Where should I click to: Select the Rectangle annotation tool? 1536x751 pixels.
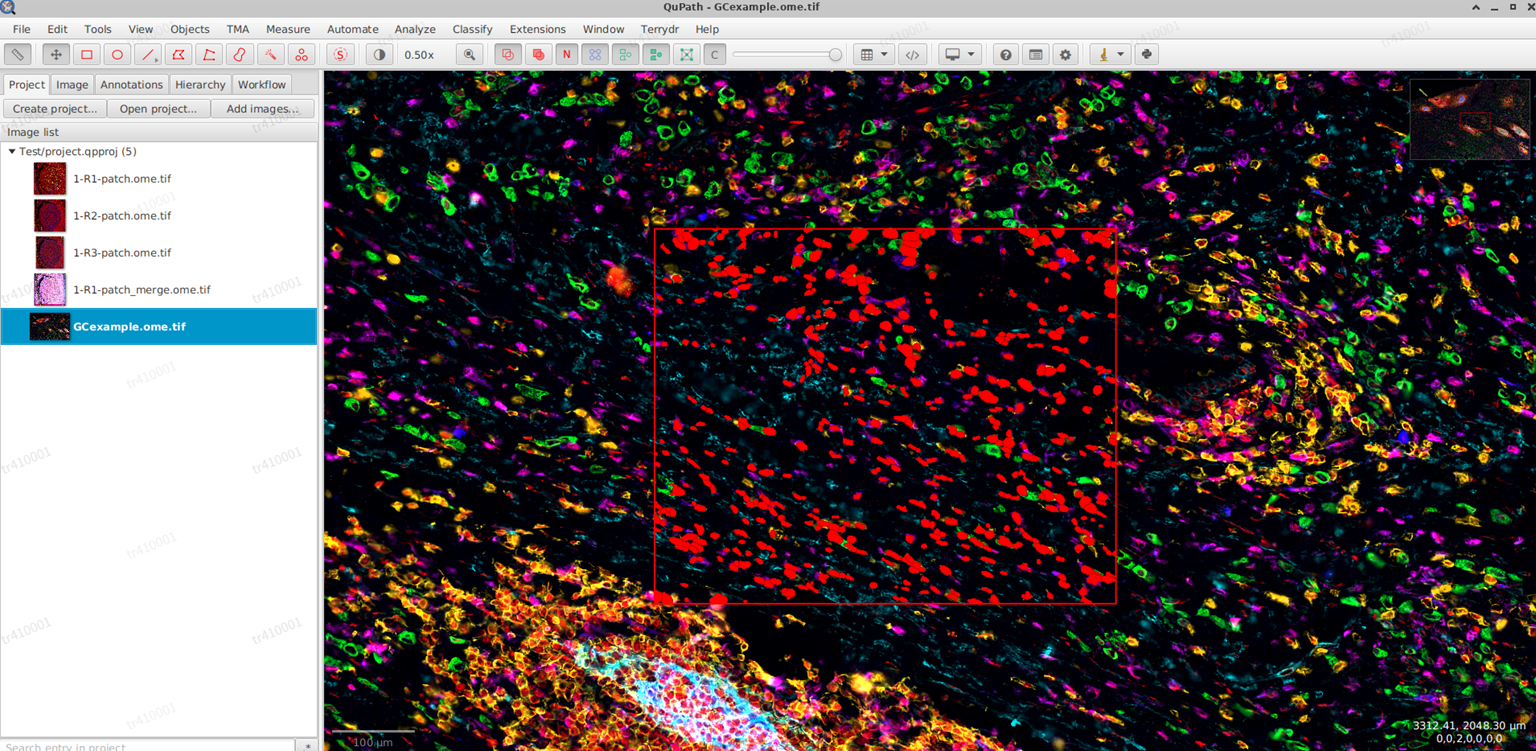click(x=87, y=54)
